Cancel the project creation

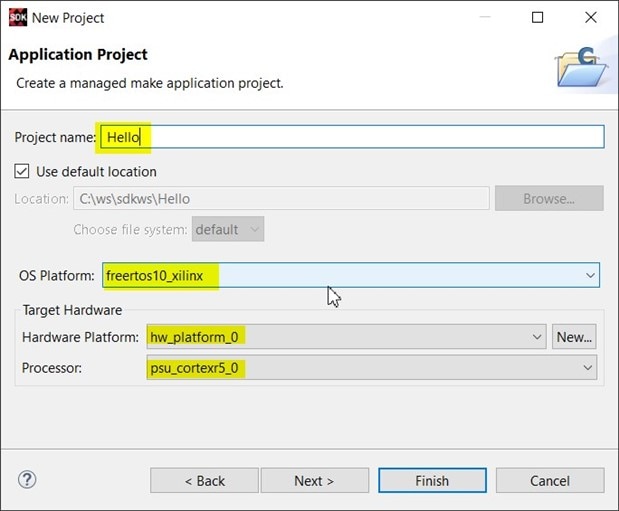click(549, 481)
